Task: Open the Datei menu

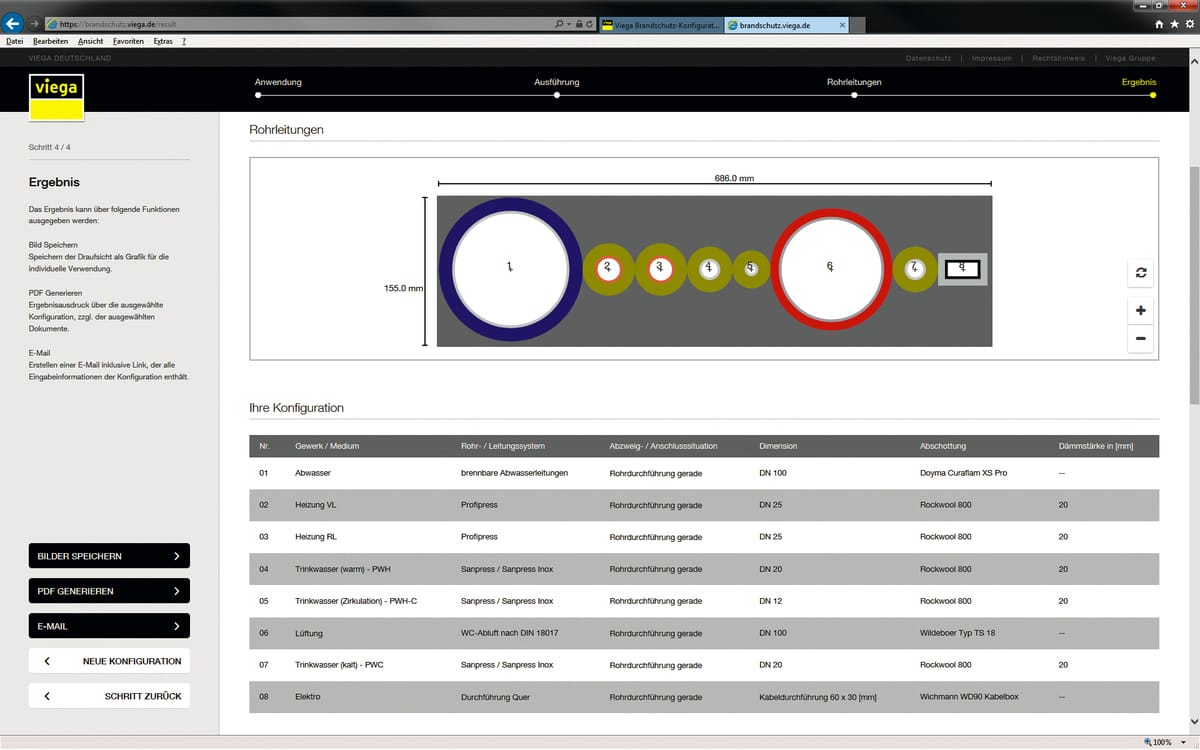Action: 14,41
